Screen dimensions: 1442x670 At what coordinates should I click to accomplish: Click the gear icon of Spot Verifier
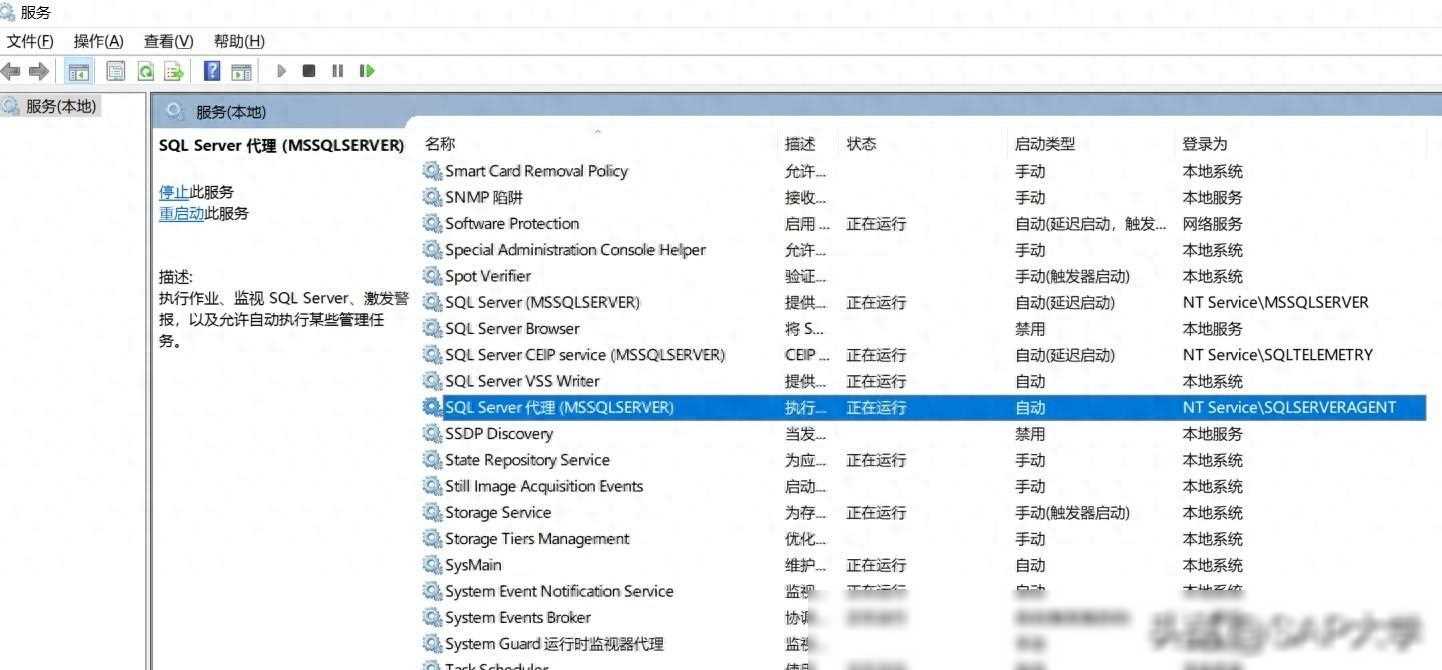432,276
